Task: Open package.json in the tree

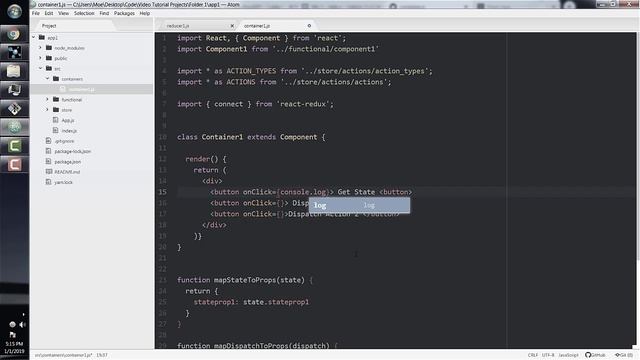Action: (x=67, y=162)
